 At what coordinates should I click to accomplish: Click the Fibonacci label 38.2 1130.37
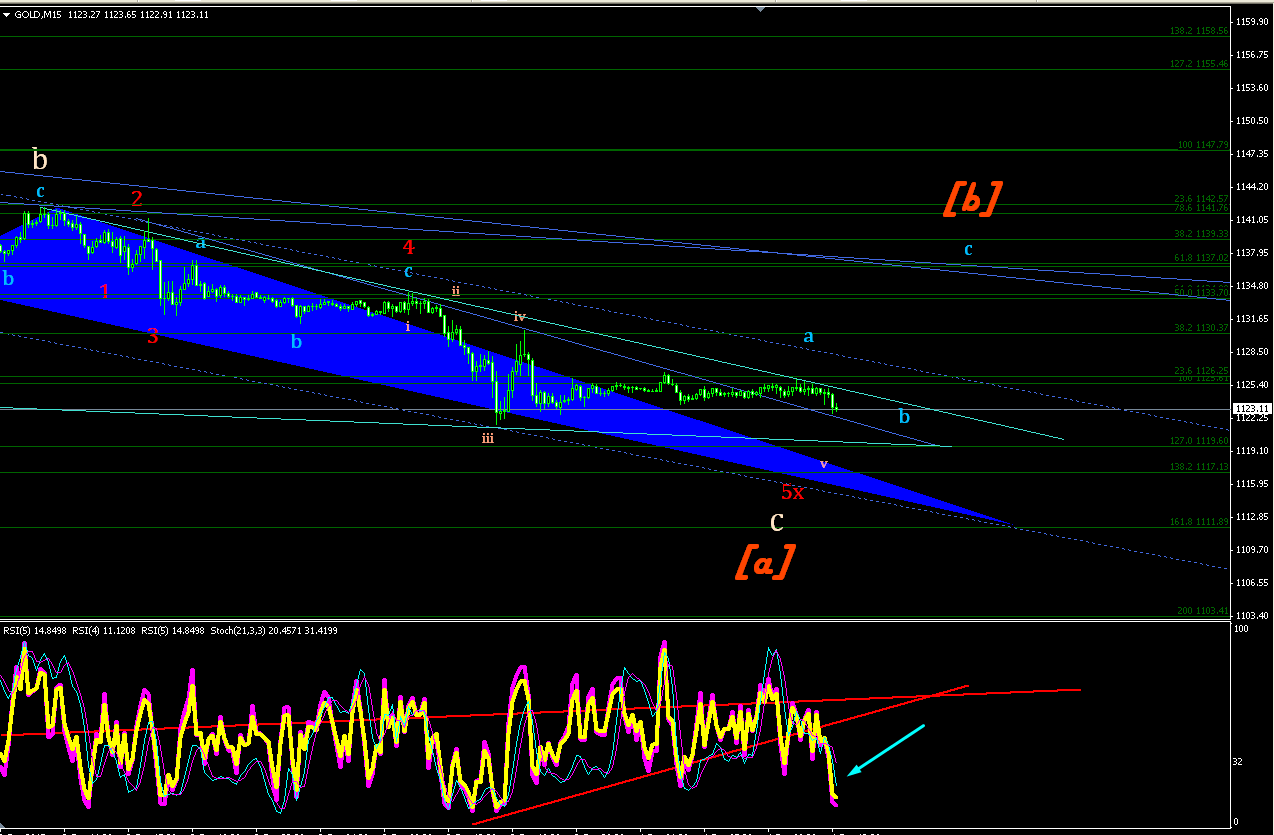tap(1200, 327)
